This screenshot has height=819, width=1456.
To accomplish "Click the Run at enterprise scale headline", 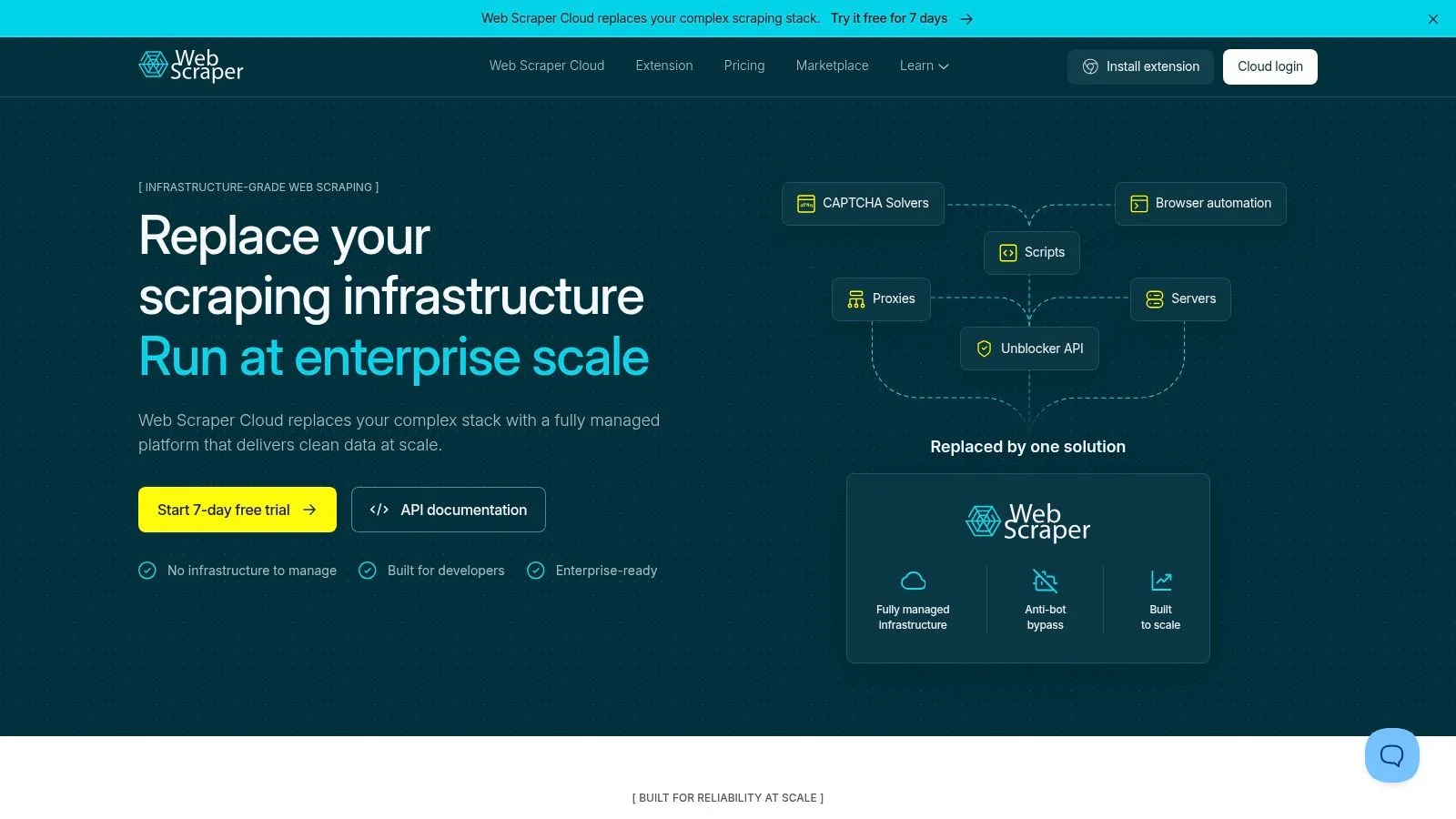I will (x=394, y=357).
